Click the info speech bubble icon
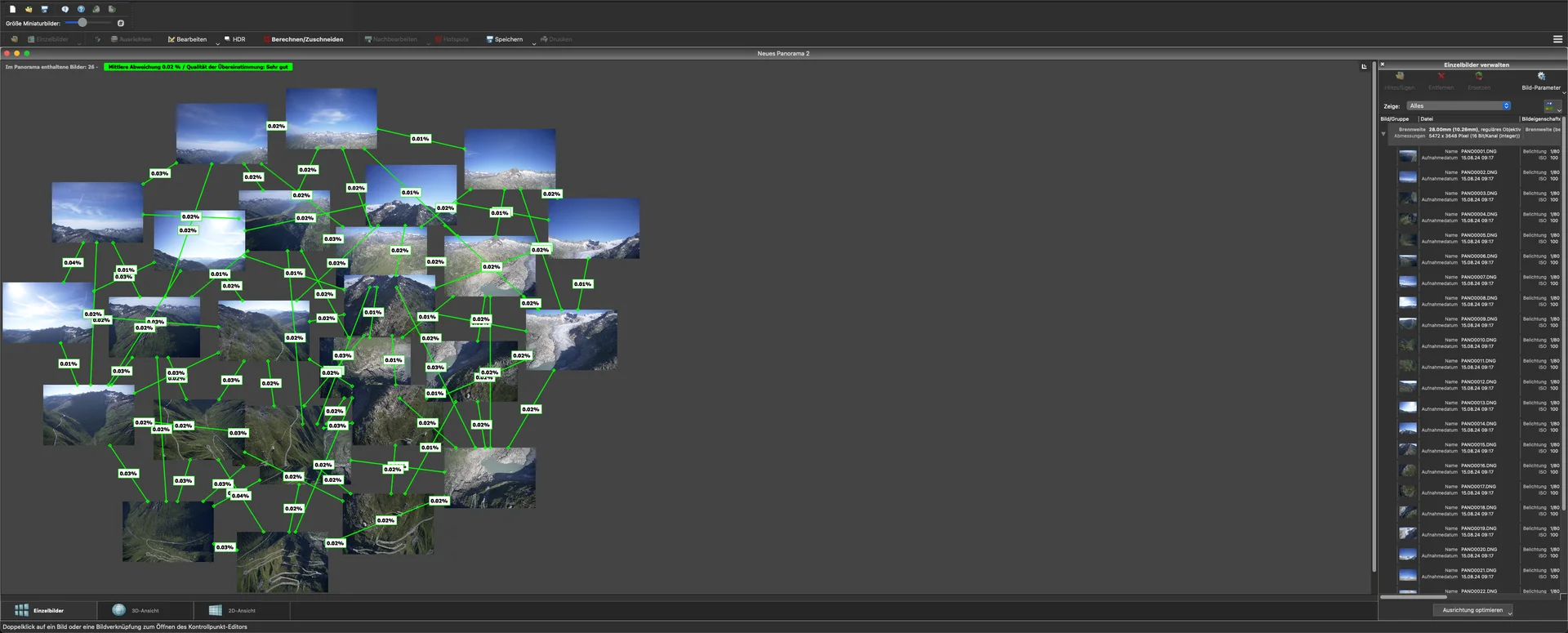The width and height of the screenshot is (1568, 633). 65,9
